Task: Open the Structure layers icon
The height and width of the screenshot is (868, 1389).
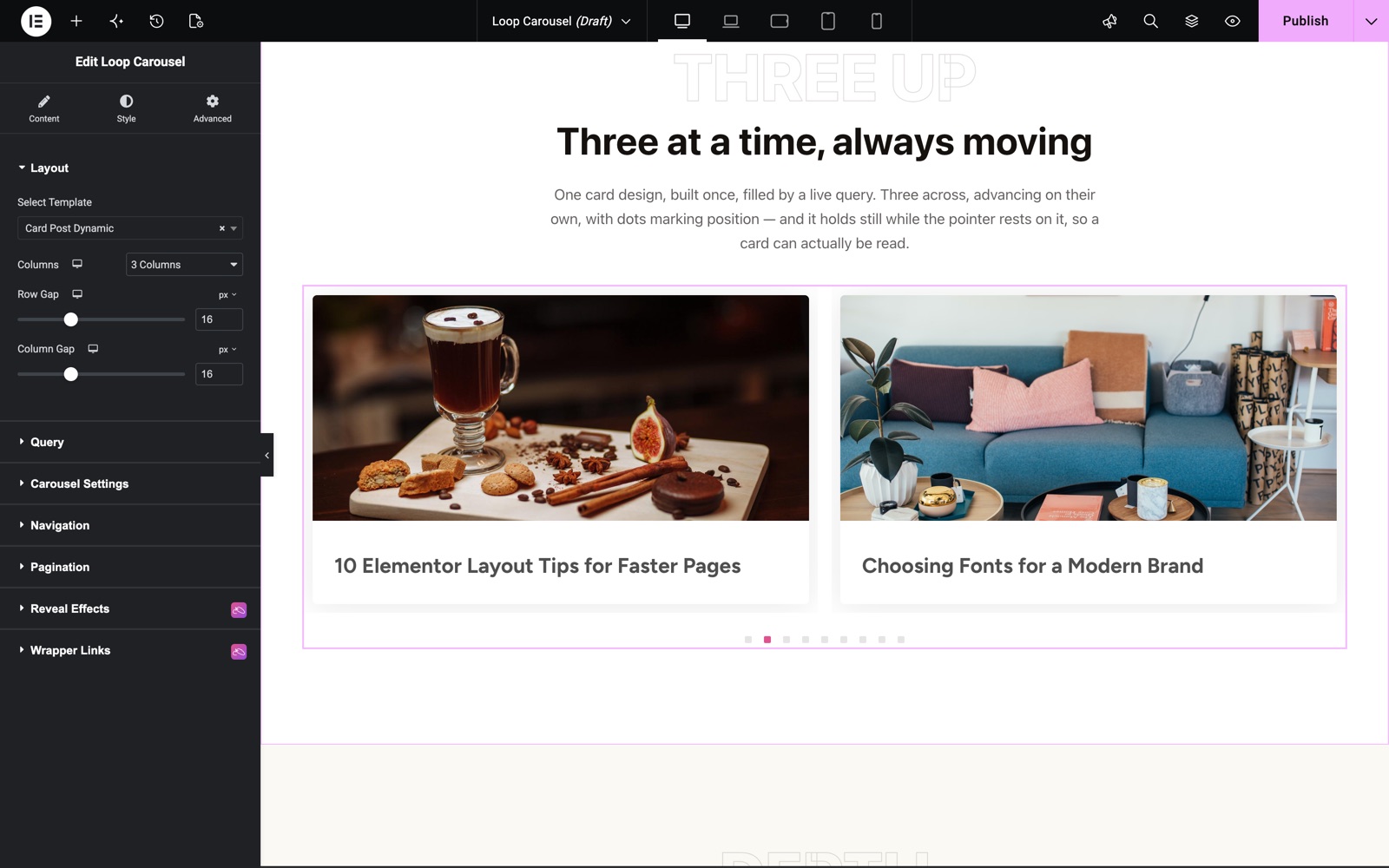Action: click(x=1191, y=21)
